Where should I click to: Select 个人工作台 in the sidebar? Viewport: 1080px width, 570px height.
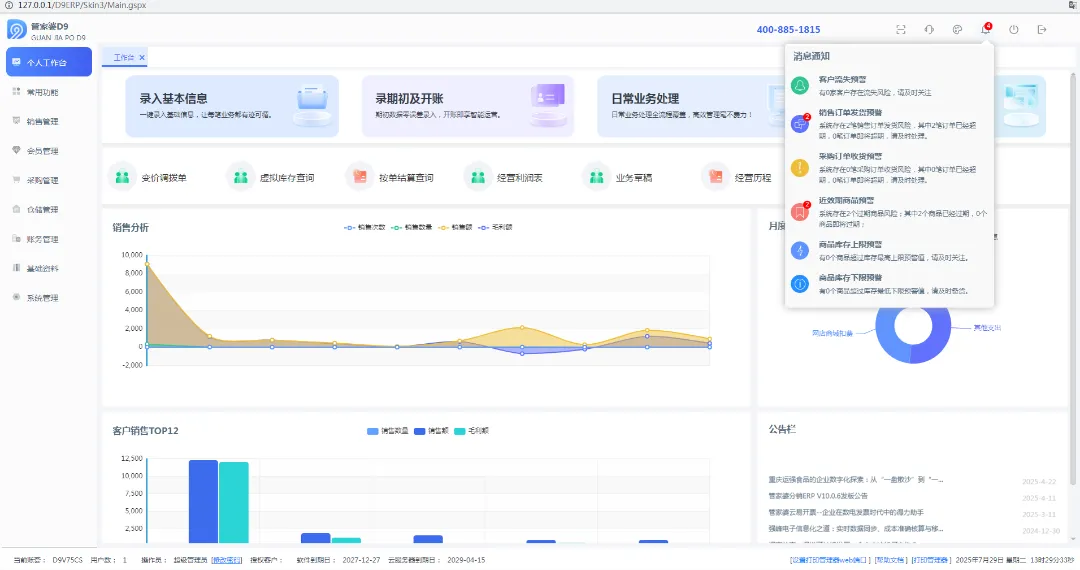[x=49, y=62]
